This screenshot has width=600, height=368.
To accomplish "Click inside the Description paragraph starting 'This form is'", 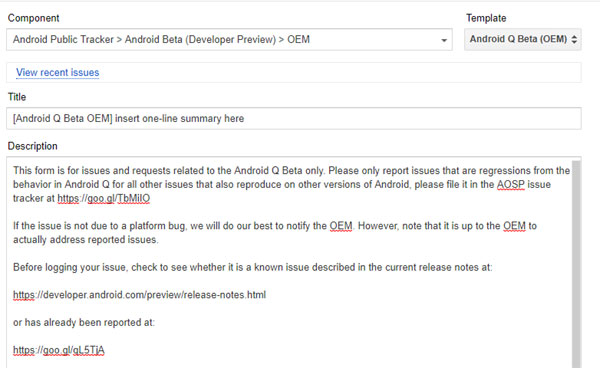I will (291, 184).
